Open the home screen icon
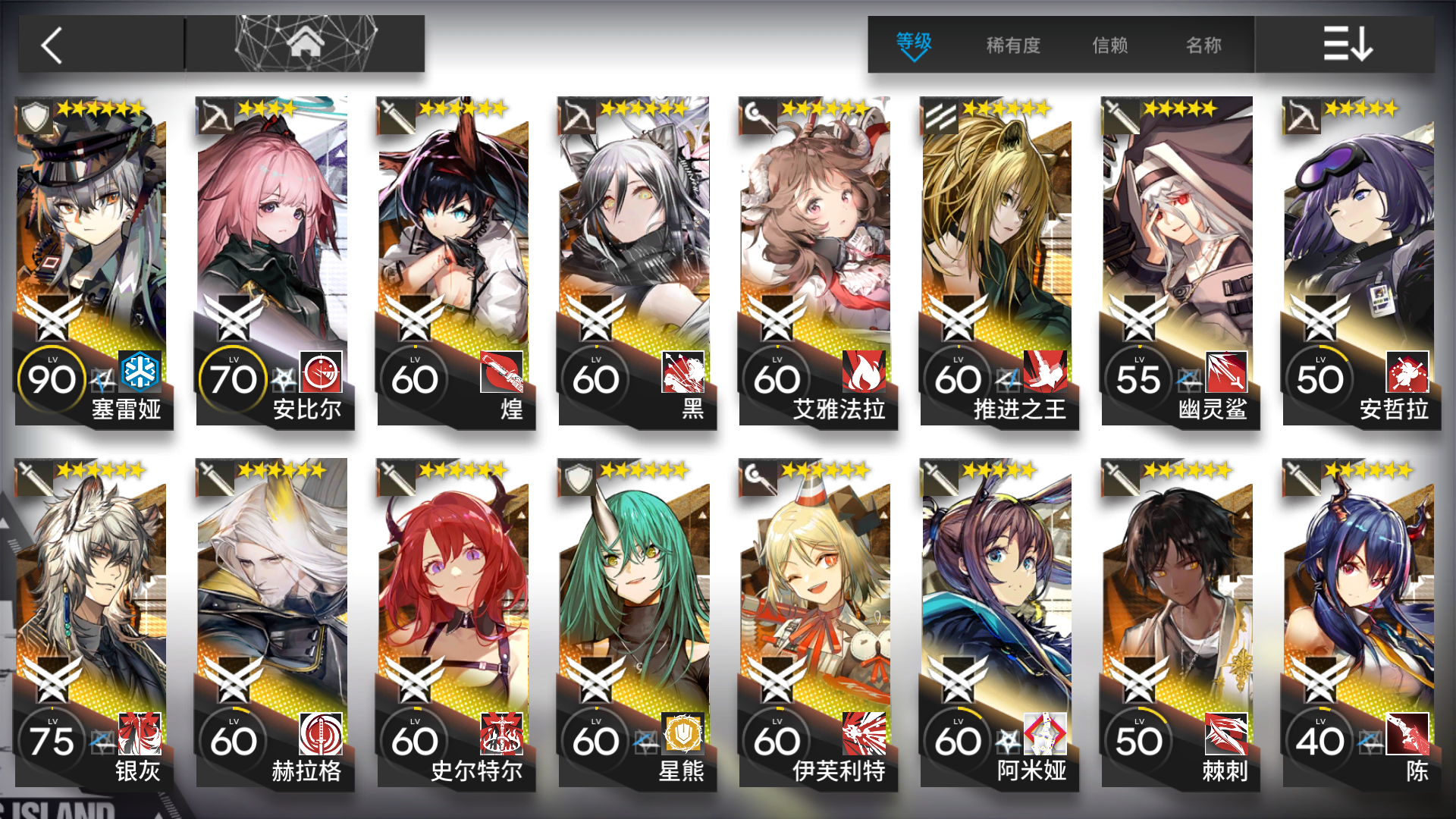This screenshot has width=1456, height=819. pos(306,43)
